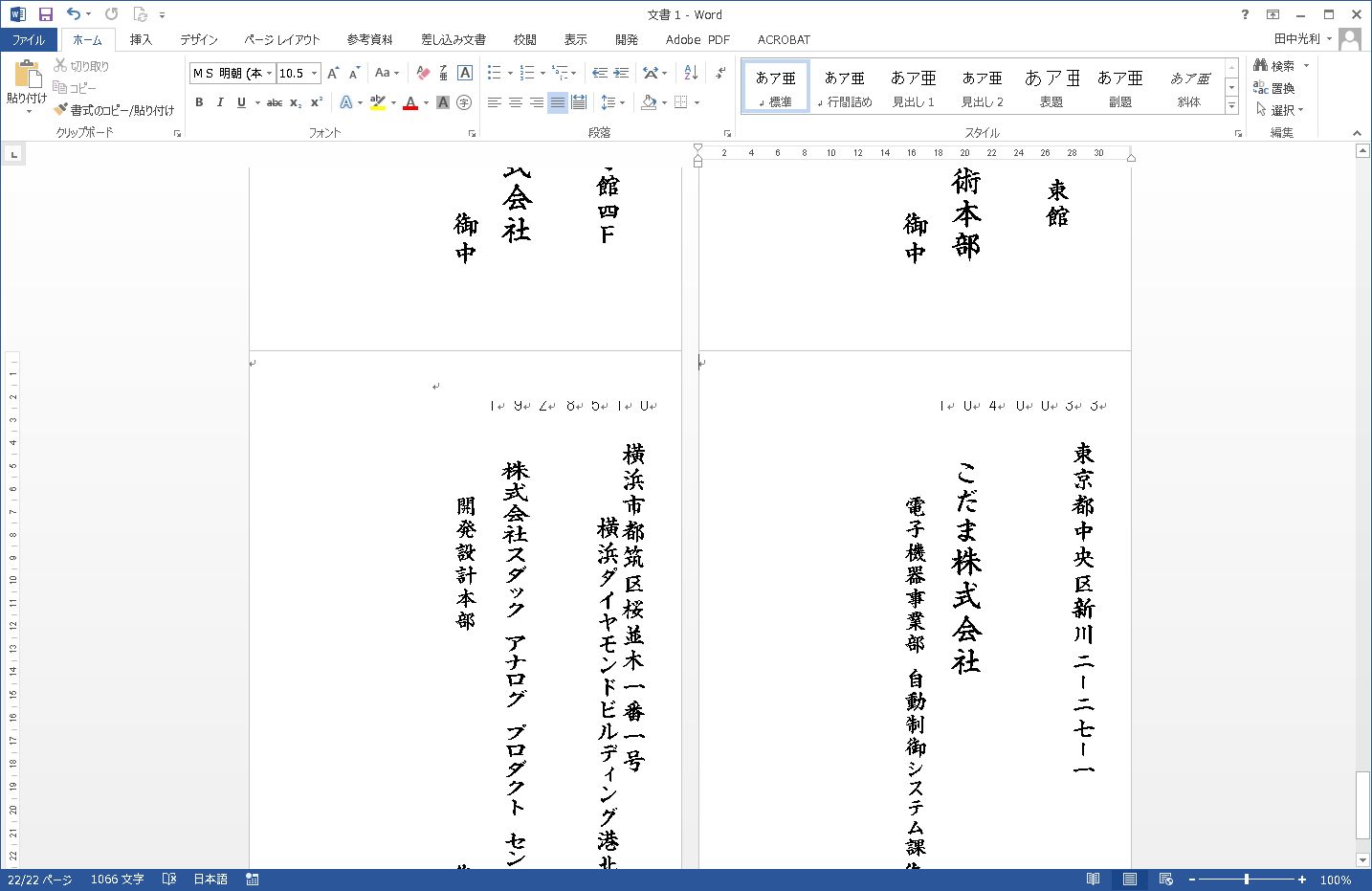Toggle align left paragraph alignment

pos(495,102)
